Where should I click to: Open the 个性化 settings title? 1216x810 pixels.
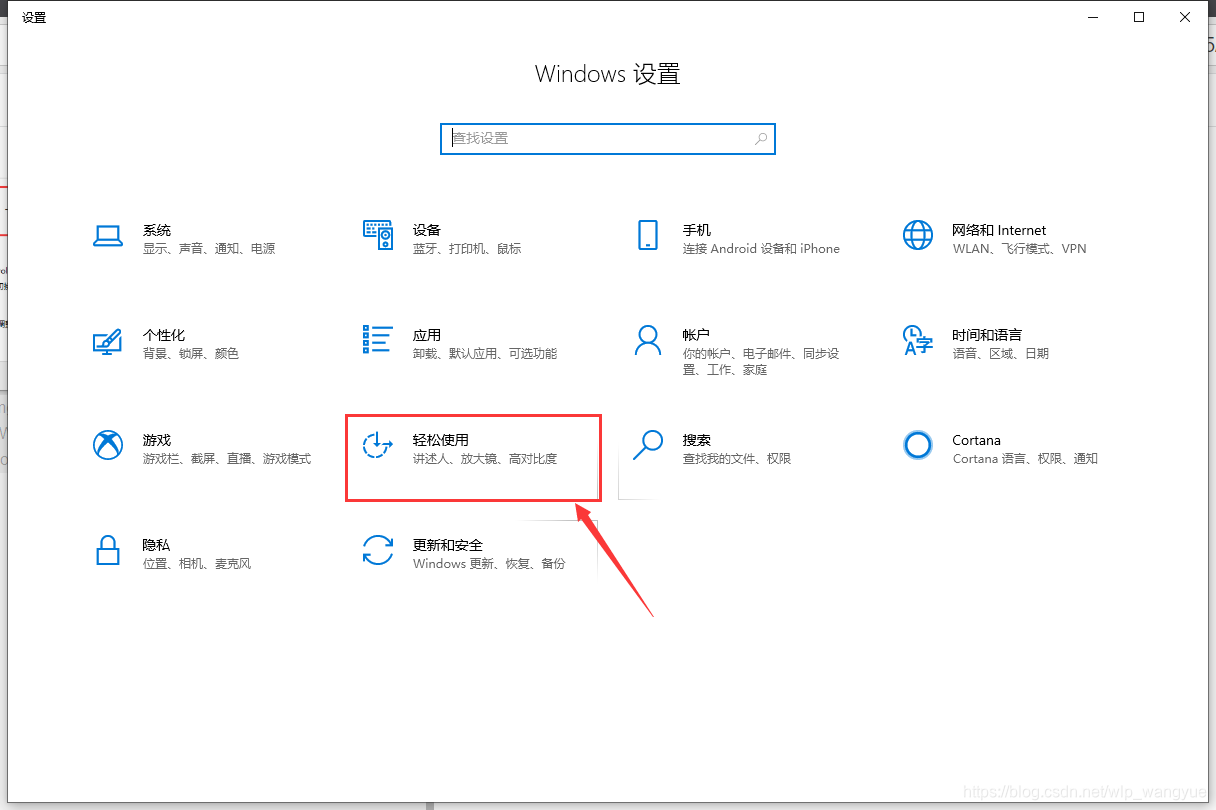pos(163,335)
